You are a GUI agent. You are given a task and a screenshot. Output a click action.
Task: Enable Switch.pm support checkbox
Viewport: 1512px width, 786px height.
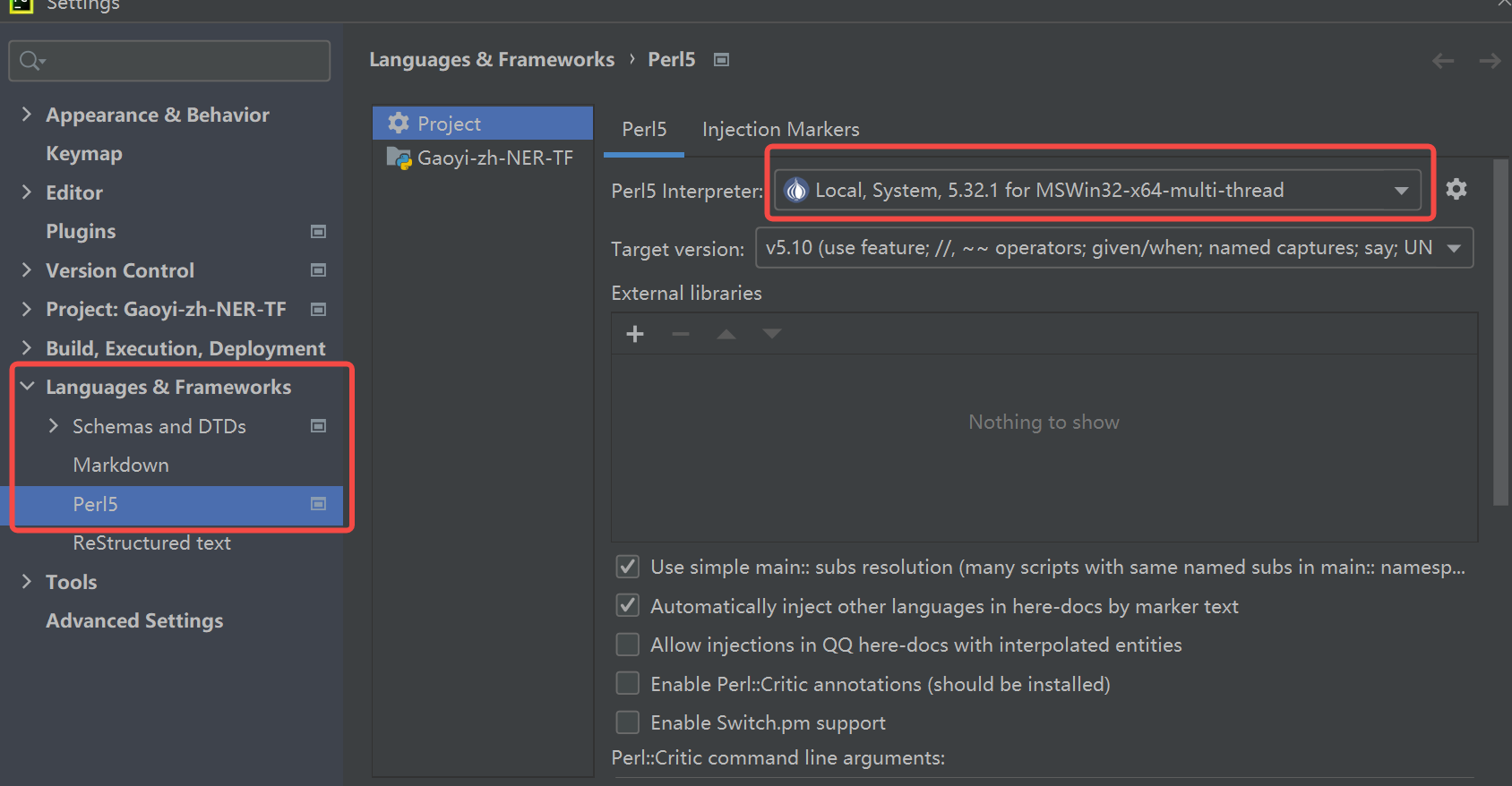(x=628, y=722)
